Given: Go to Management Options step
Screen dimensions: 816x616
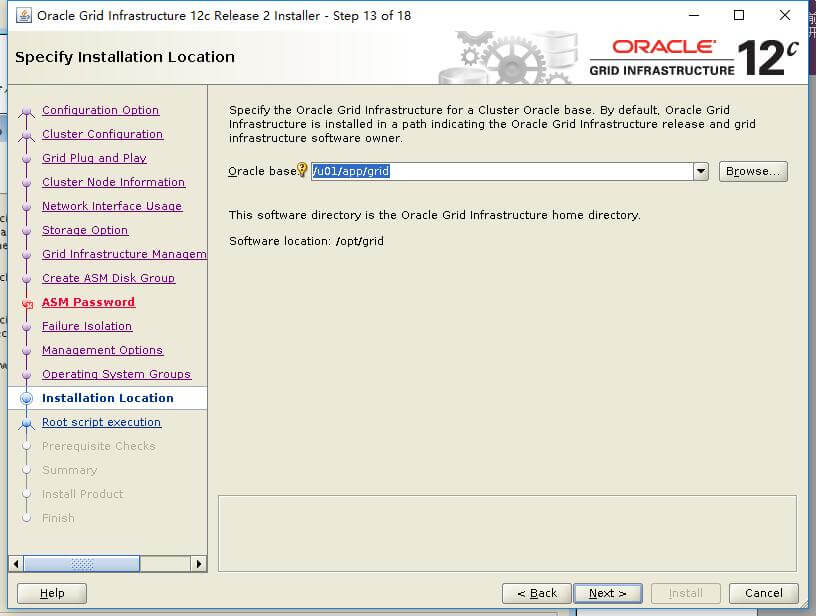Looking at the screenshot, I should click(x=103, y=350).
